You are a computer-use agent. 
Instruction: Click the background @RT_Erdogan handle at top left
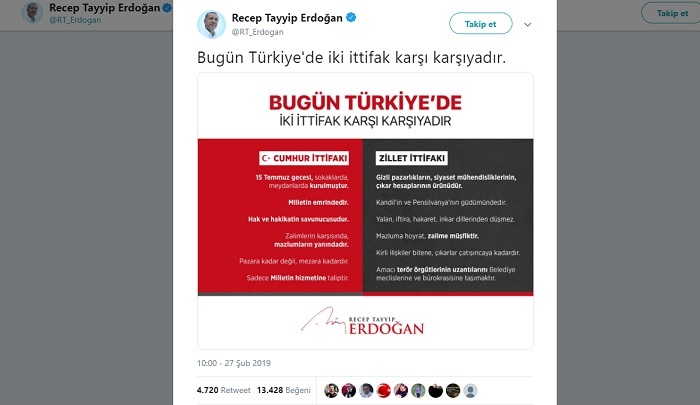[x=75, y=20]
